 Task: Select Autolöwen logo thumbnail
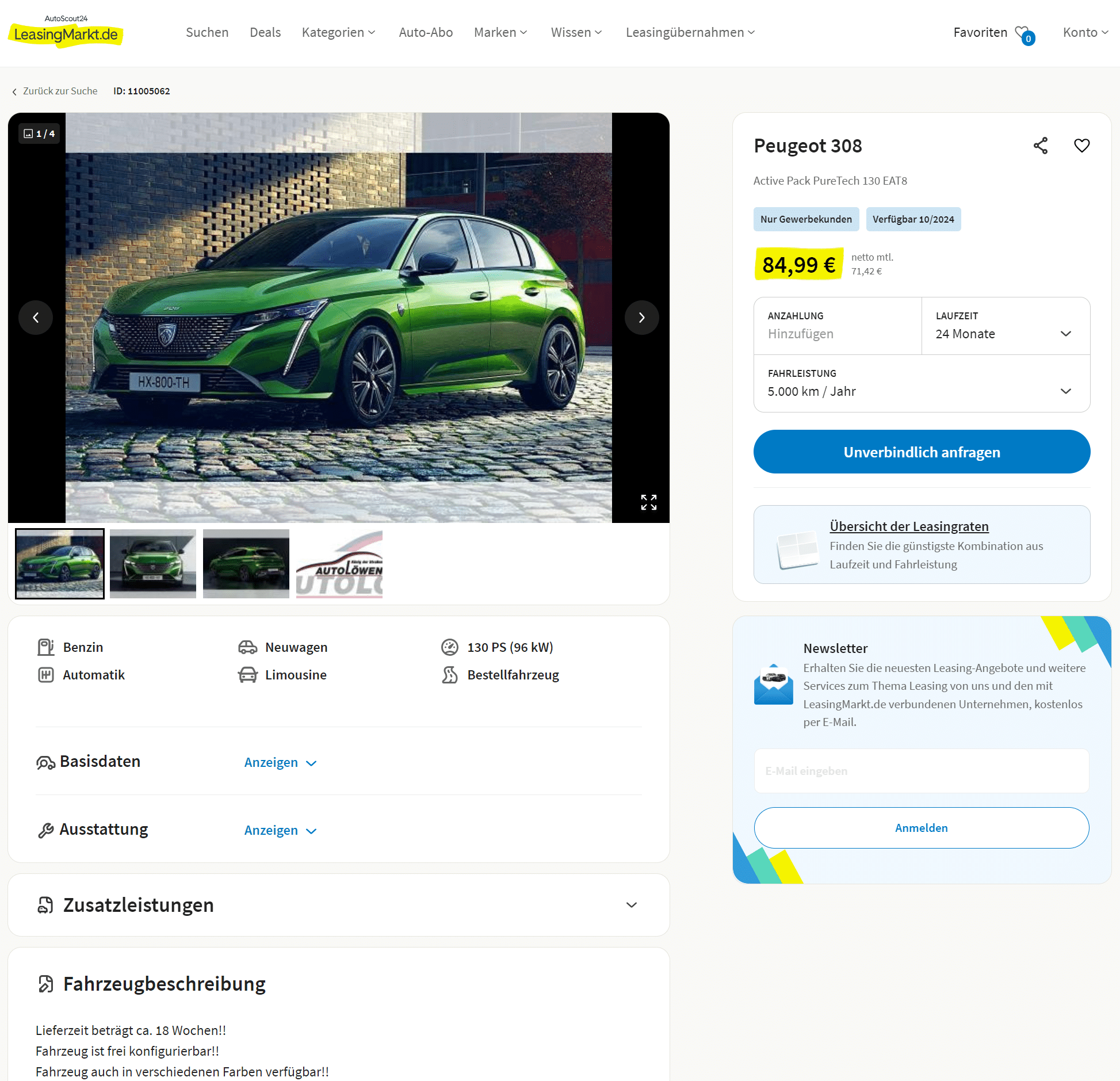339,564
